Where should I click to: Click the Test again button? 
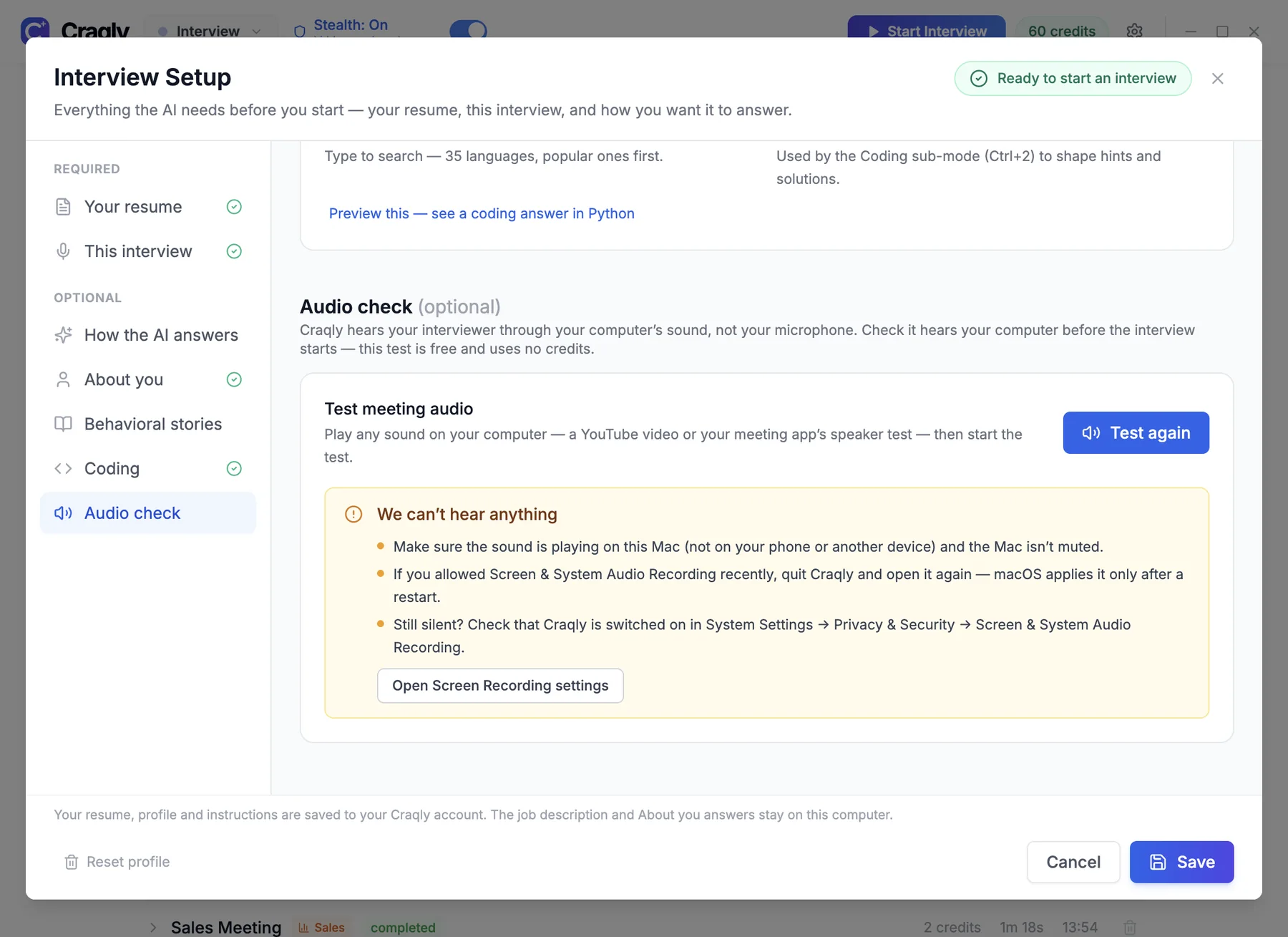click(x=1136, y=432)
